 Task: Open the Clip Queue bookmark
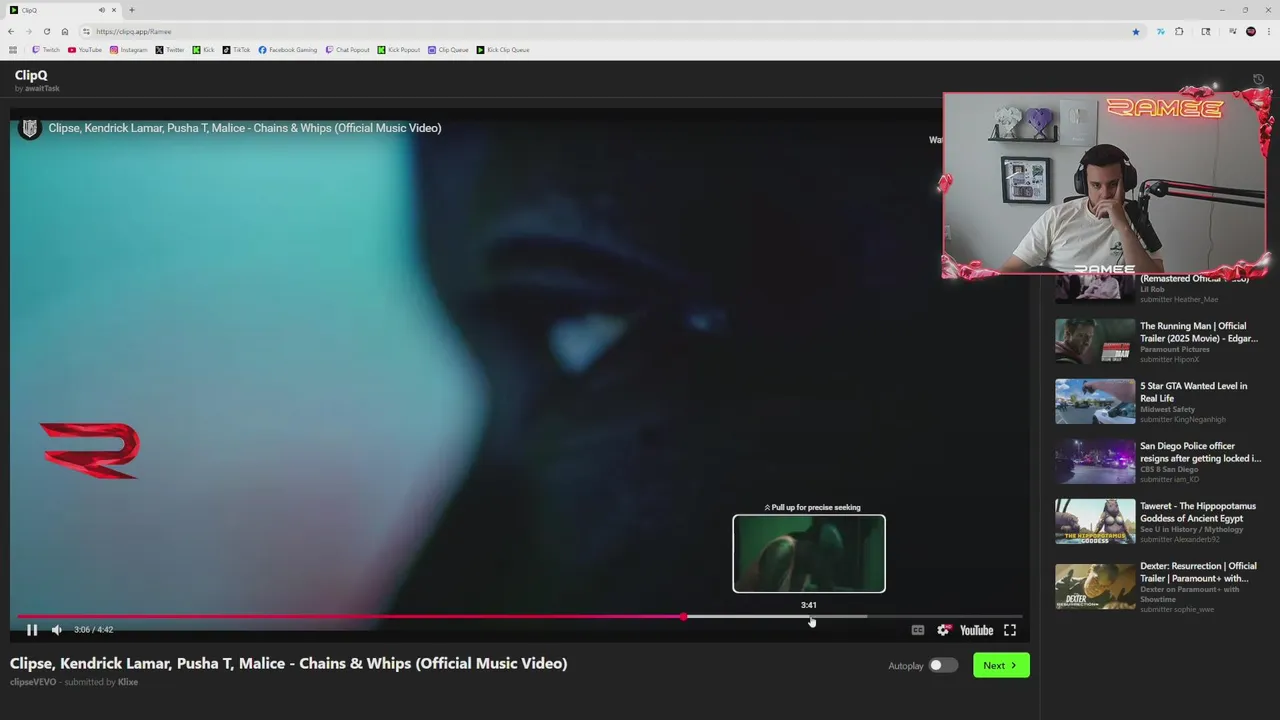(x=448, y=50)
